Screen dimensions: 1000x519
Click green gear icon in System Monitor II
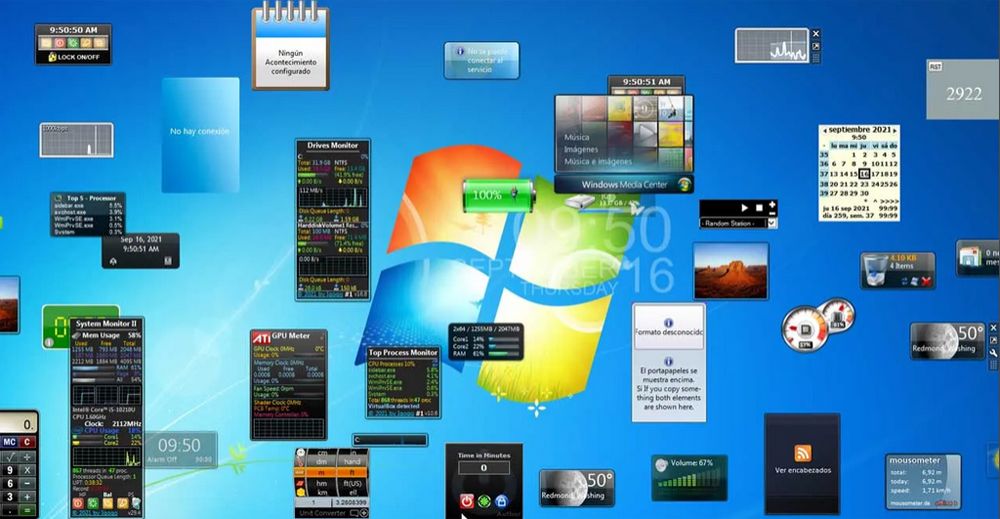[93, 503]
